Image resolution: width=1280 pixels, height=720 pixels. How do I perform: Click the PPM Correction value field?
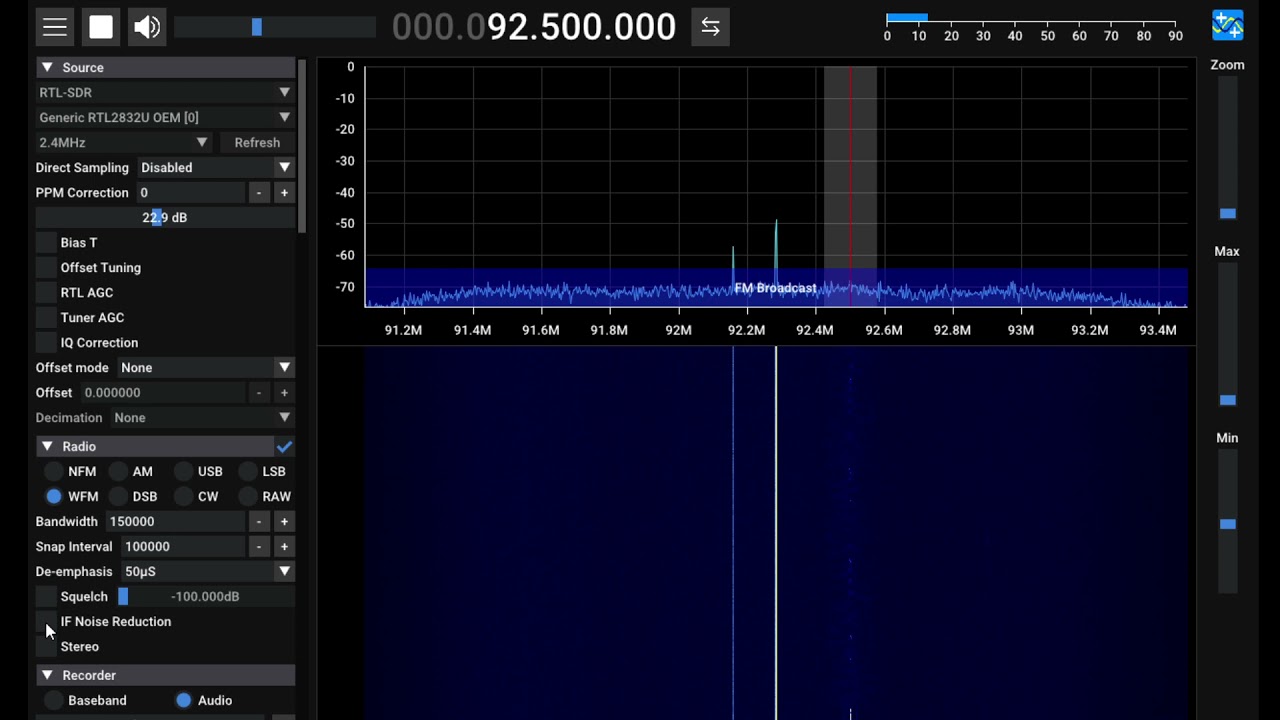click(x=190, y=192)
